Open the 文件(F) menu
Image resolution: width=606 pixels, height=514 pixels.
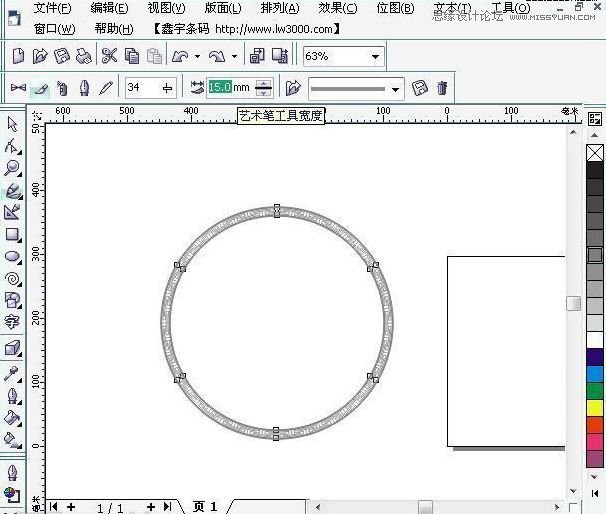(52, 8)
